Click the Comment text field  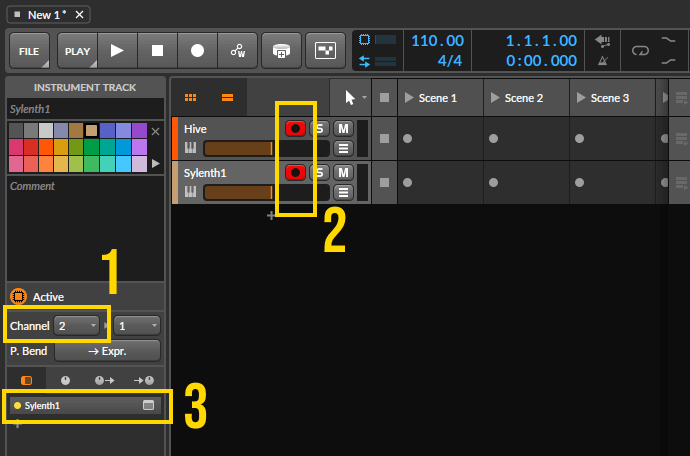coord(85,228)
